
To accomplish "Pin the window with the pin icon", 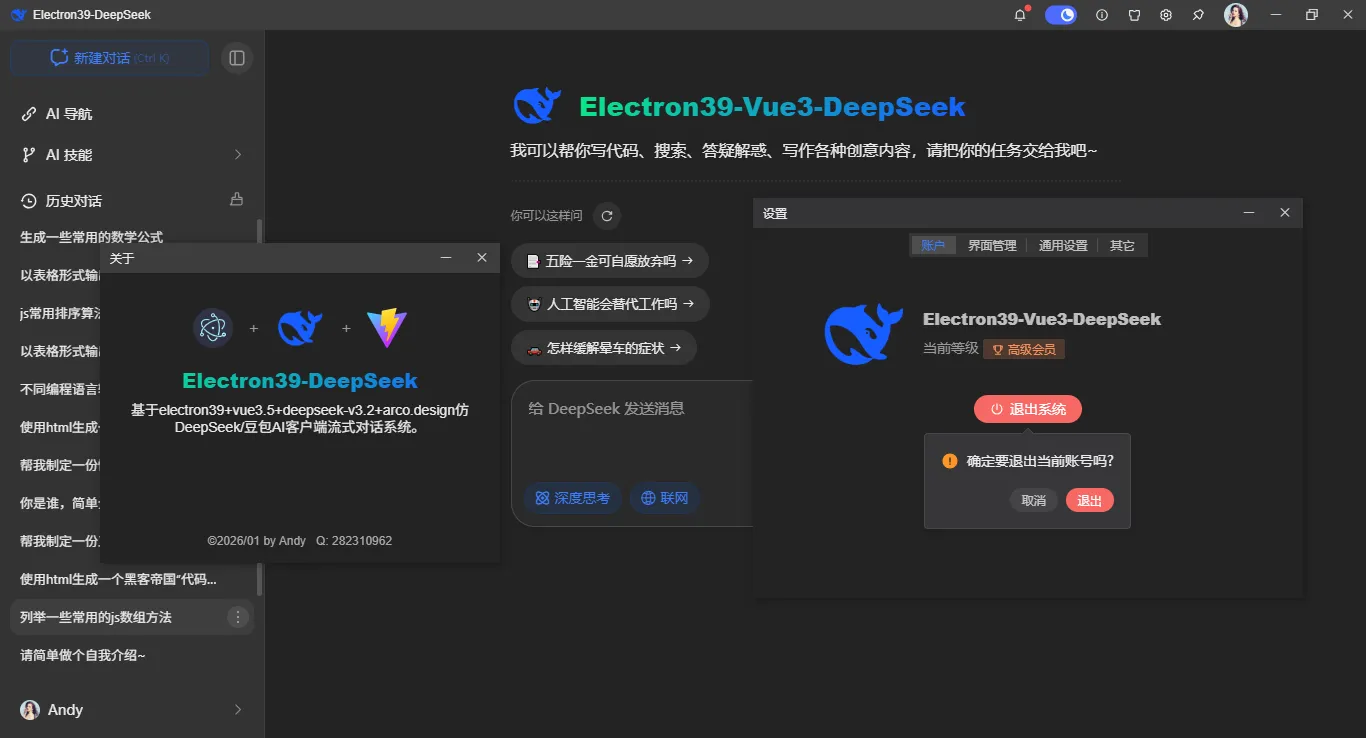I will point(1197,15).
